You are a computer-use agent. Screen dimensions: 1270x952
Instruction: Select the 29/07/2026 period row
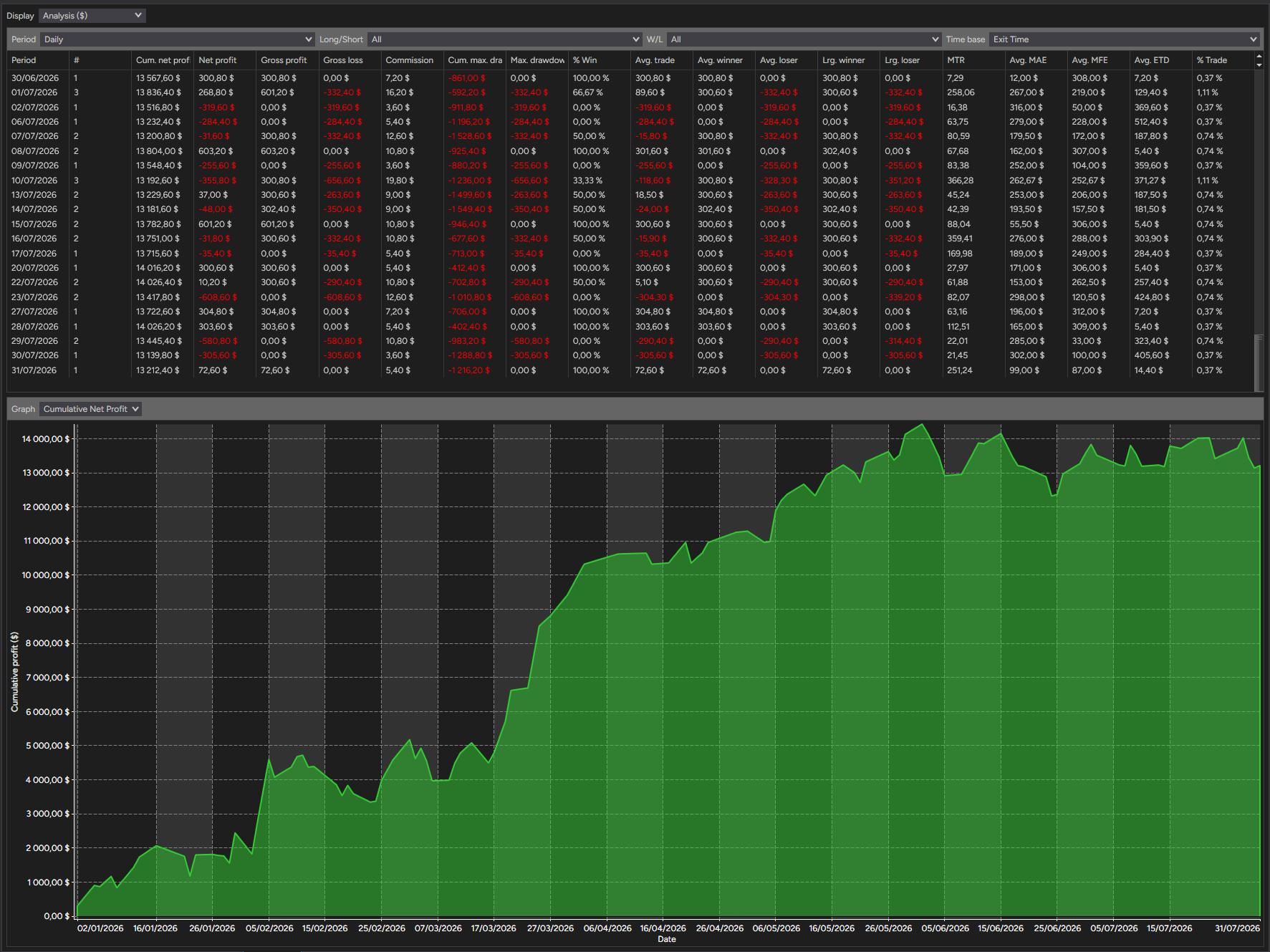[x=630, y=341]
